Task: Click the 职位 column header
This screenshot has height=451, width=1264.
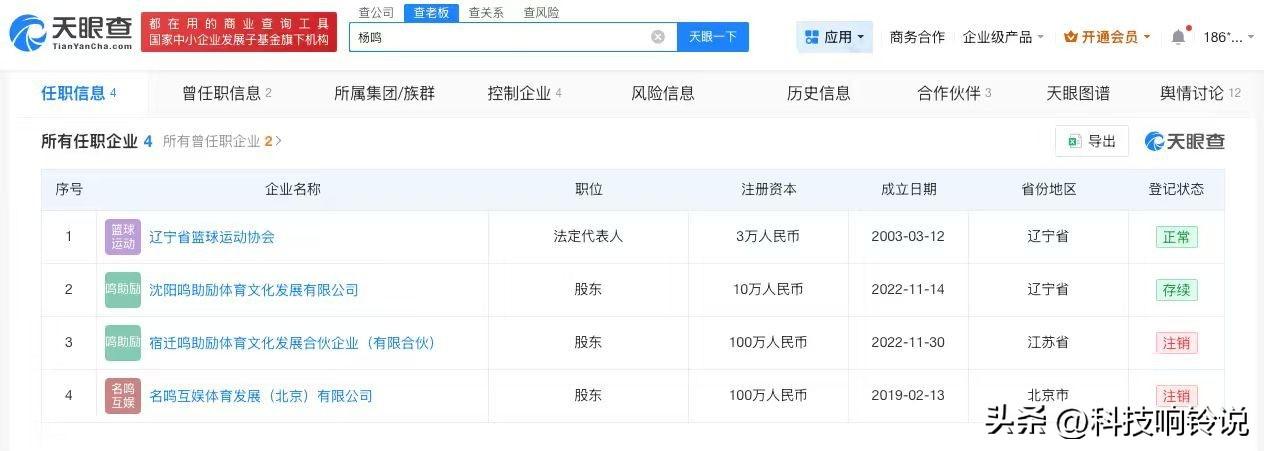Action: pos(588,189)
